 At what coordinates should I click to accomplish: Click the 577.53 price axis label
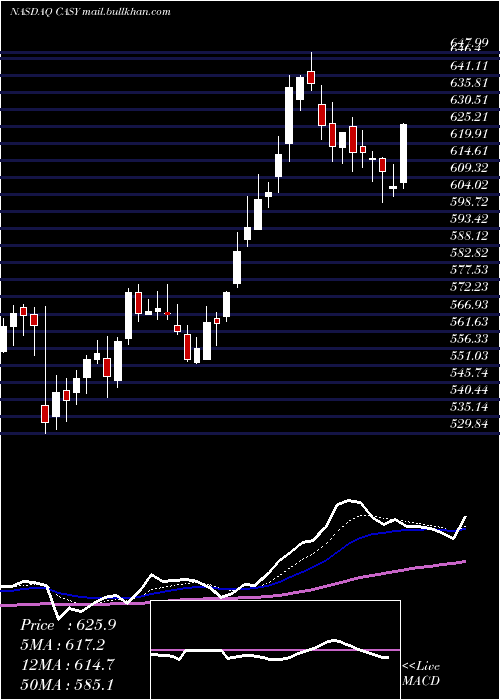coord(471,270)
